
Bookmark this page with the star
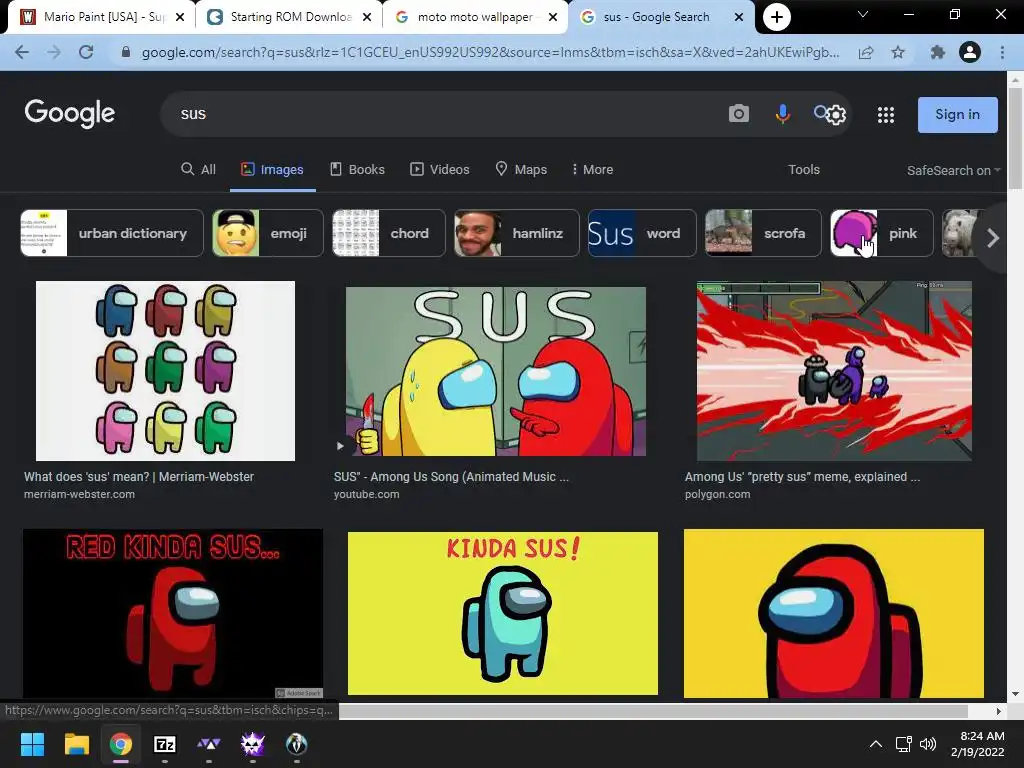[x=898, y=52]
